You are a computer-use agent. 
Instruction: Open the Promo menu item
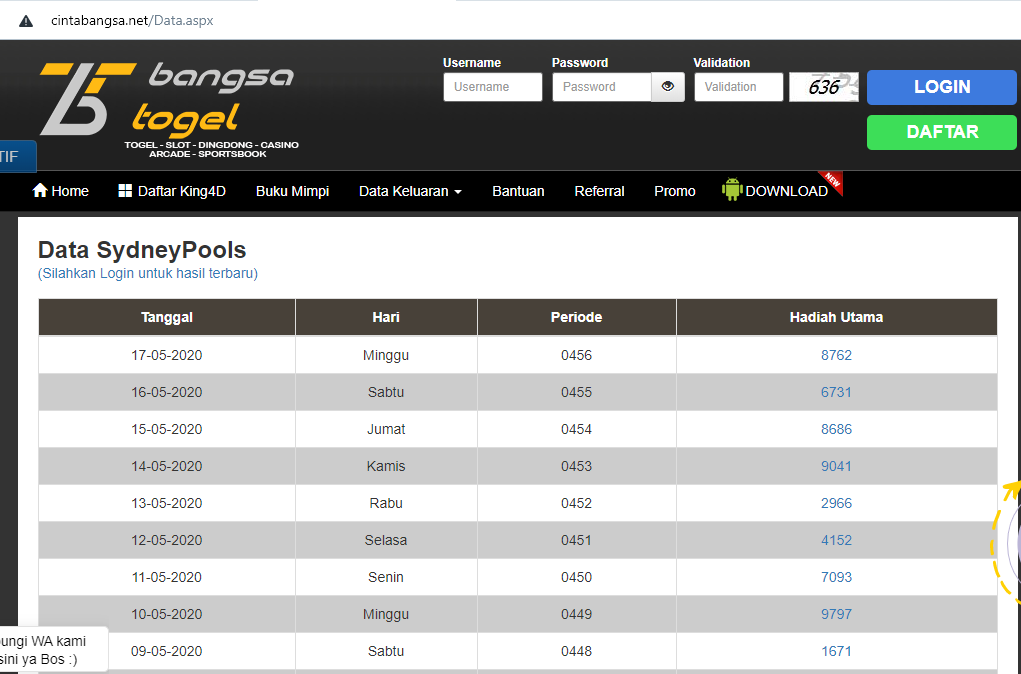click(675, 191)
